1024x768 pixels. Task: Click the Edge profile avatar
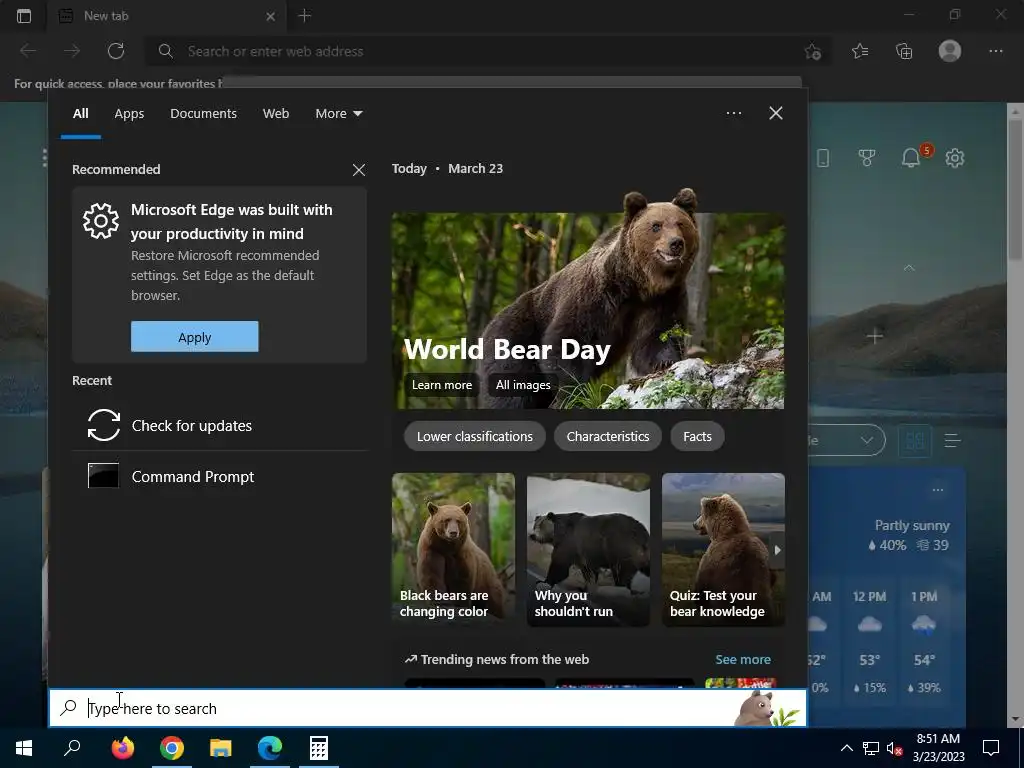tap(950, 51)
